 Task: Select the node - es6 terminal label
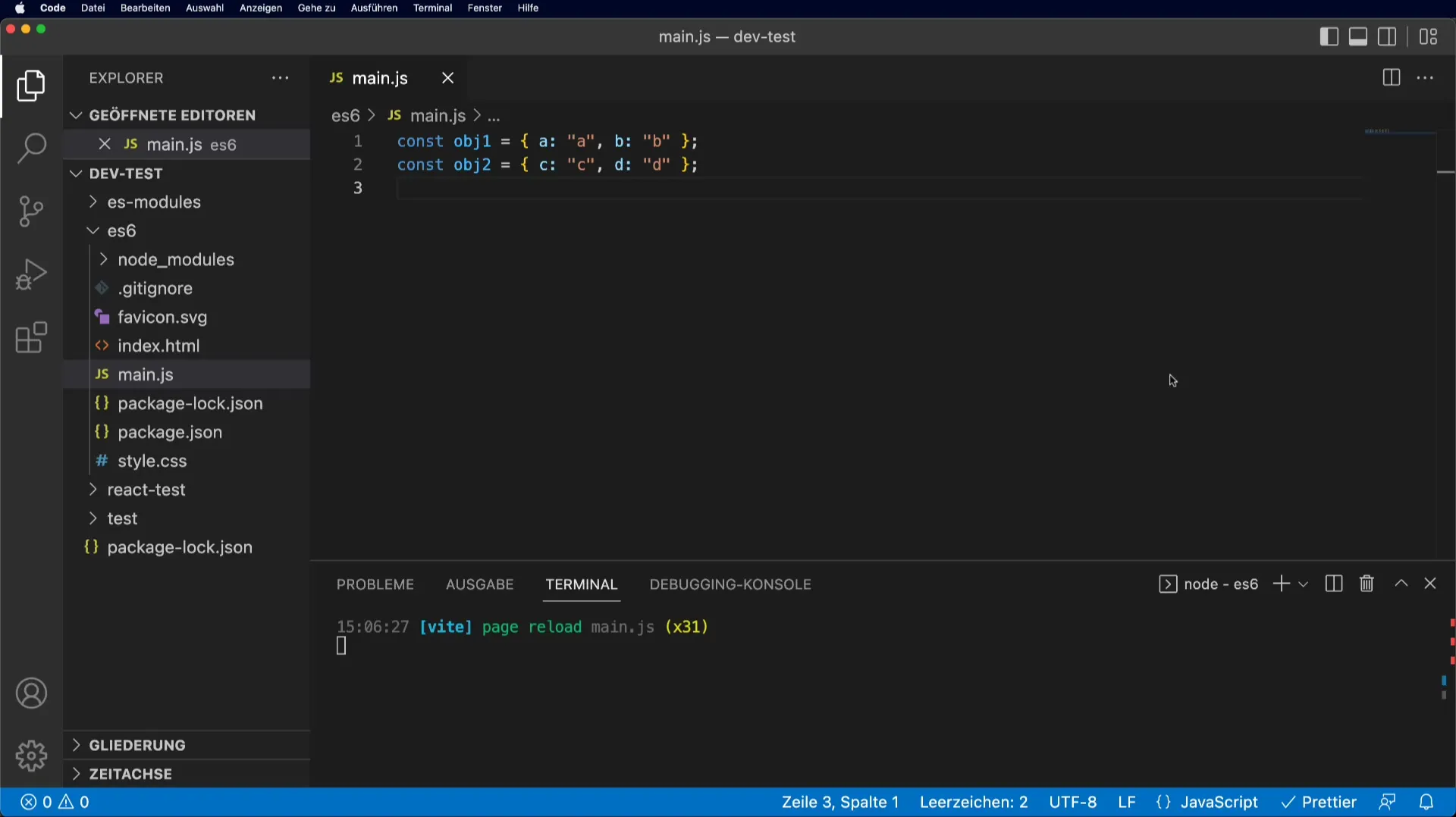[1209, 584]
